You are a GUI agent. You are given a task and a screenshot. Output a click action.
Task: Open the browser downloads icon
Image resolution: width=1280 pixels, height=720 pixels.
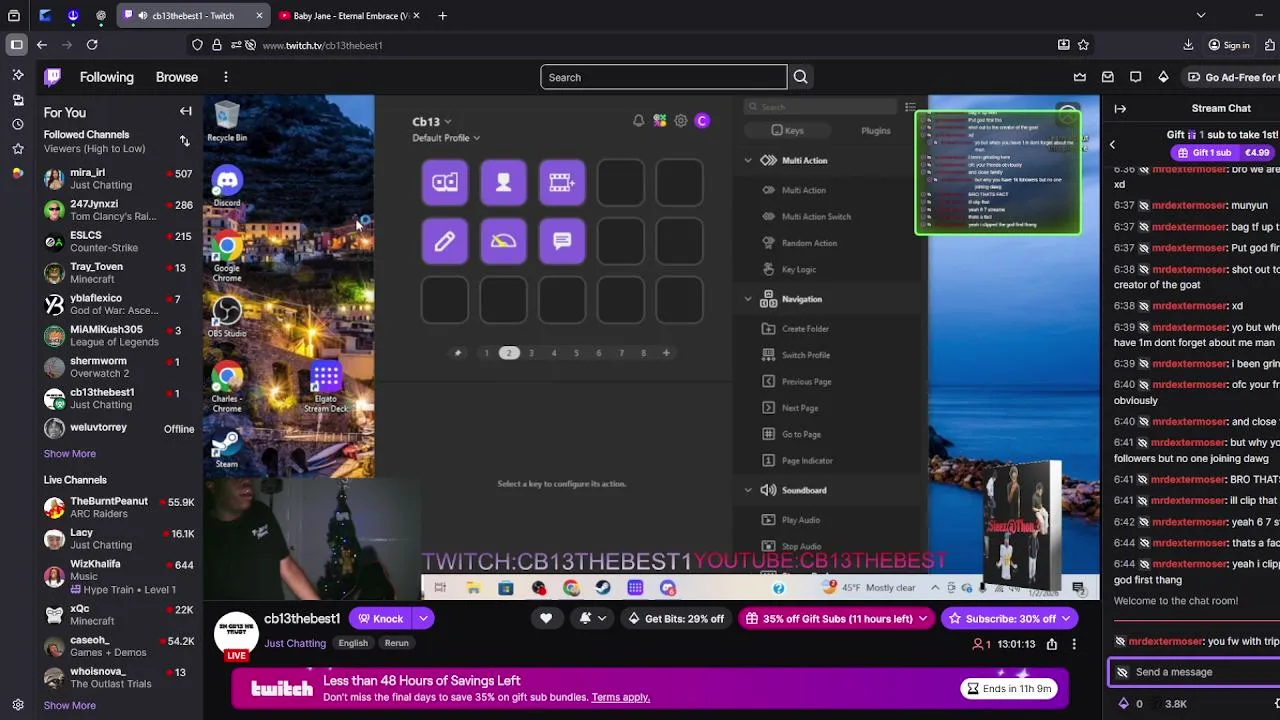tap(1188, 45)
